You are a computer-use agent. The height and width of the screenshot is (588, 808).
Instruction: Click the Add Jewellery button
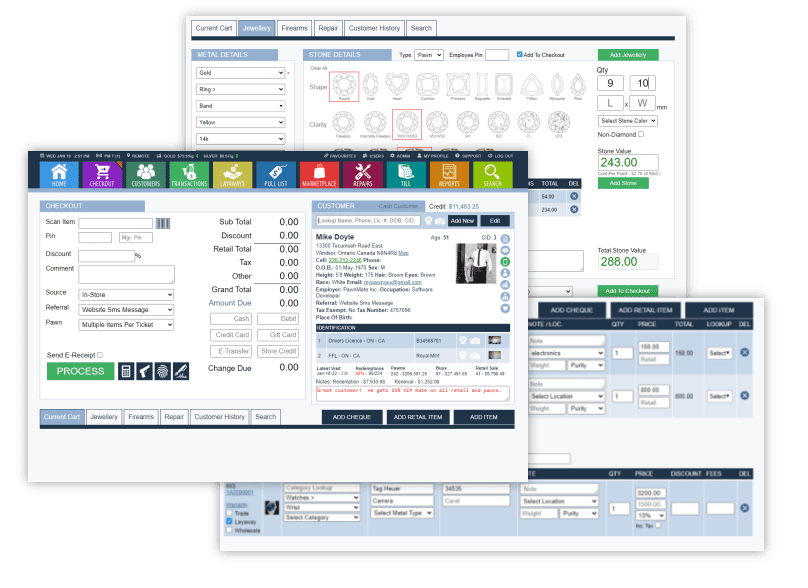click(x=627, y=55)
